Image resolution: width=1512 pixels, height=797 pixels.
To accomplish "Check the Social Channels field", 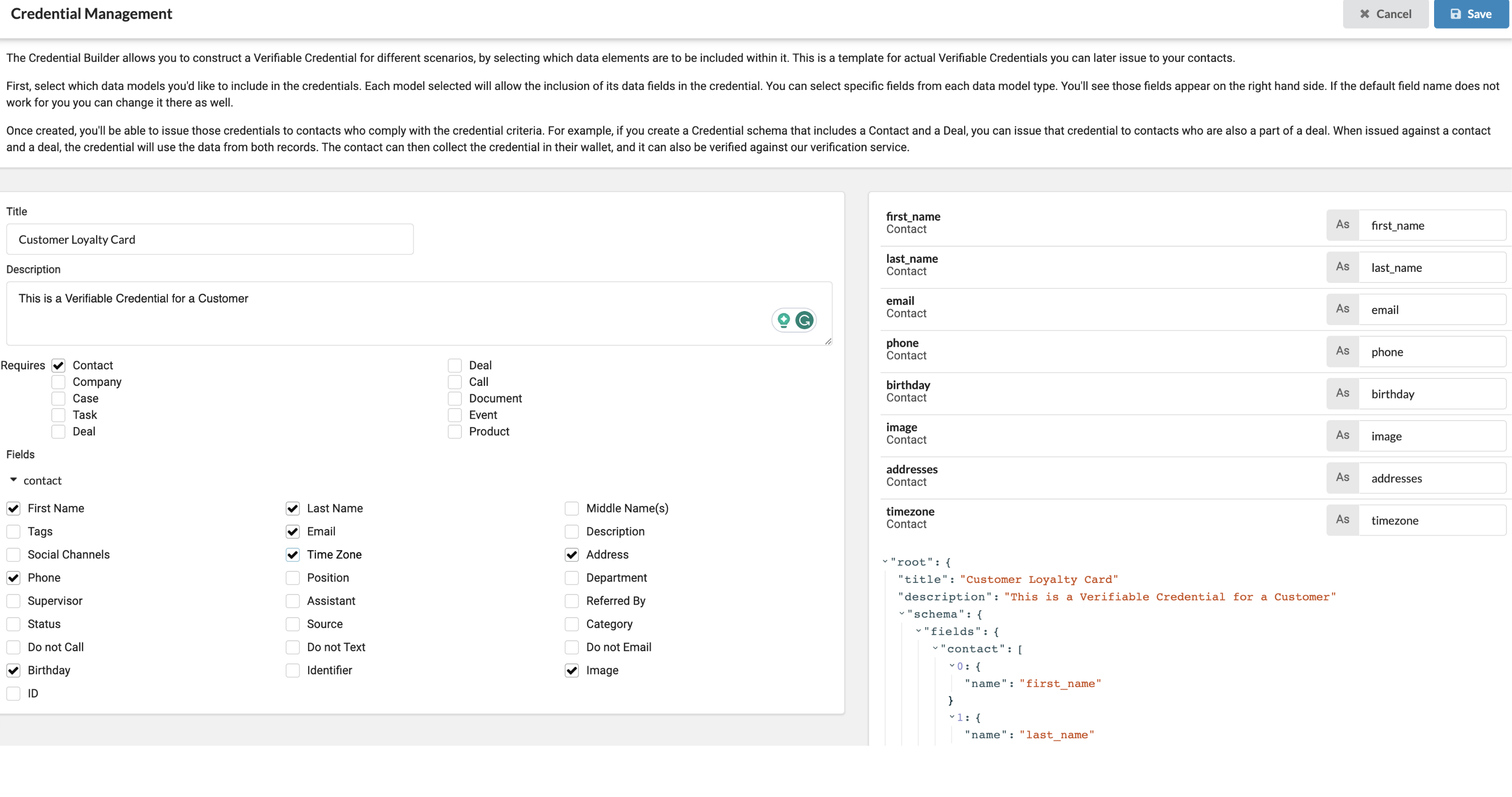I will (x=14, y=555).
